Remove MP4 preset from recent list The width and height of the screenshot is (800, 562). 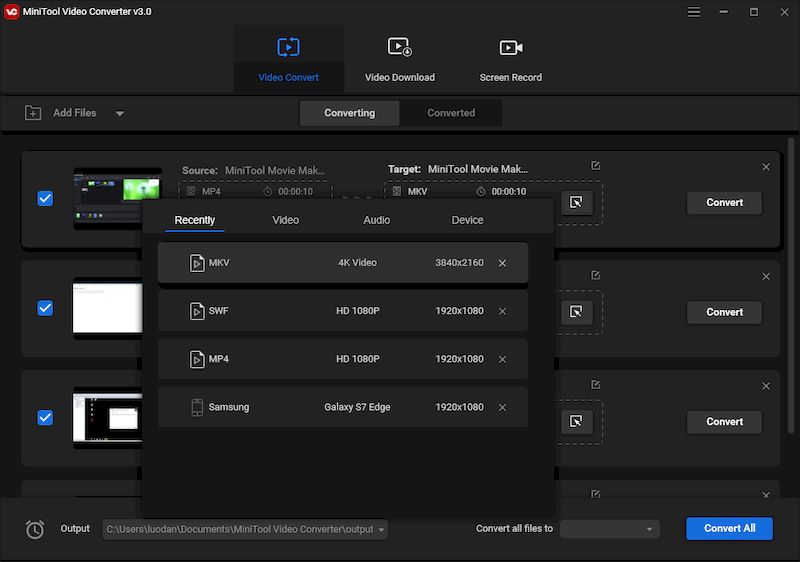[x=503, y=360]
